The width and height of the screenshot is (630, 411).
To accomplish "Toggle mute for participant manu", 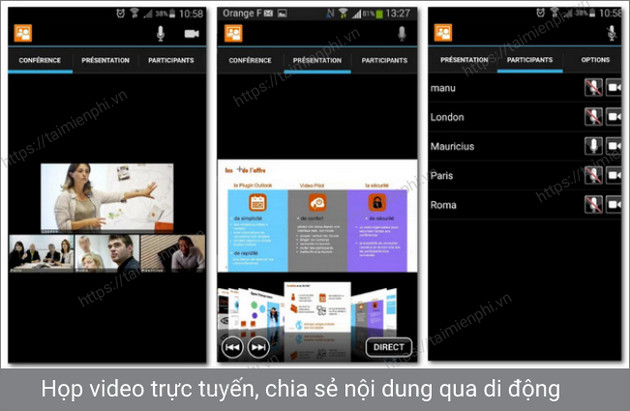I will [x=593, y=88].
